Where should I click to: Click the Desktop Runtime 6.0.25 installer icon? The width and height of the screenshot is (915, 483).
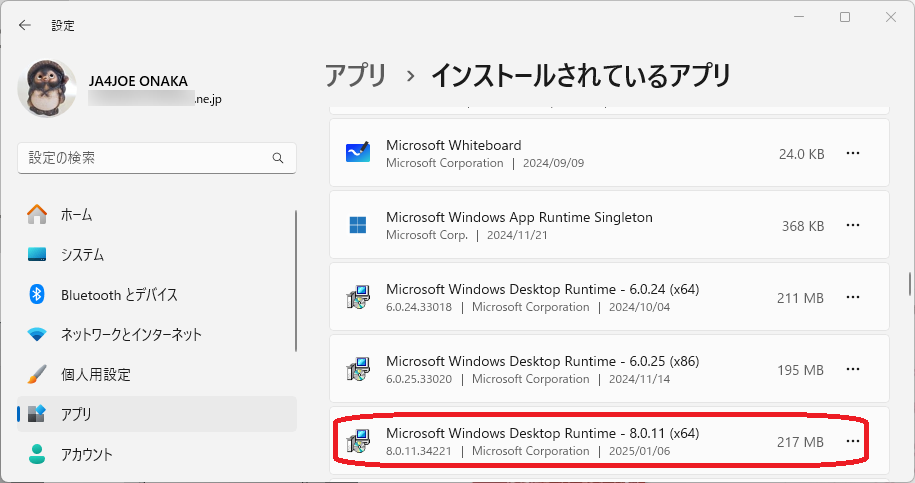(358, 369)
